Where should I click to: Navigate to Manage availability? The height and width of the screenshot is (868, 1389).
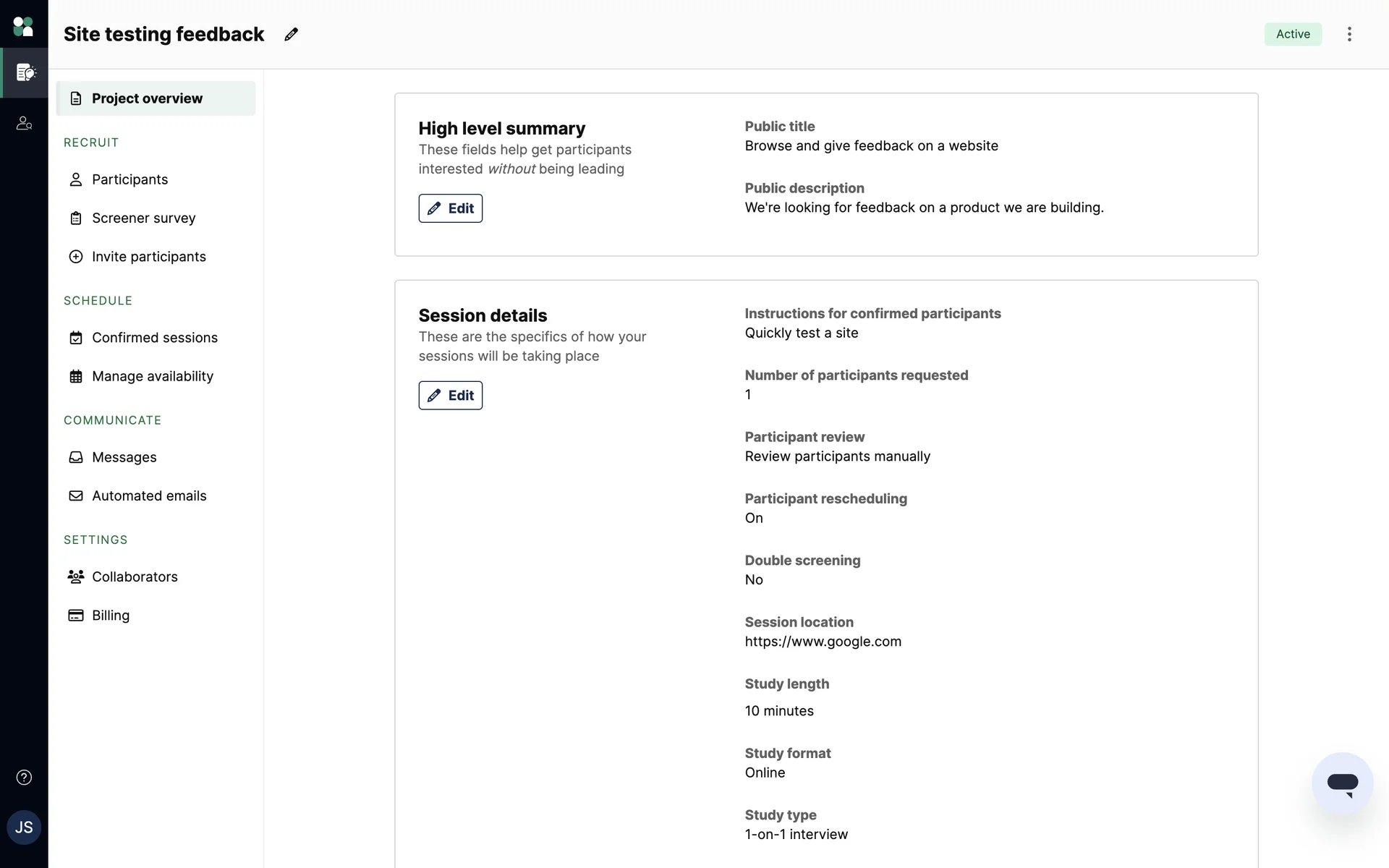coord(152,376)
